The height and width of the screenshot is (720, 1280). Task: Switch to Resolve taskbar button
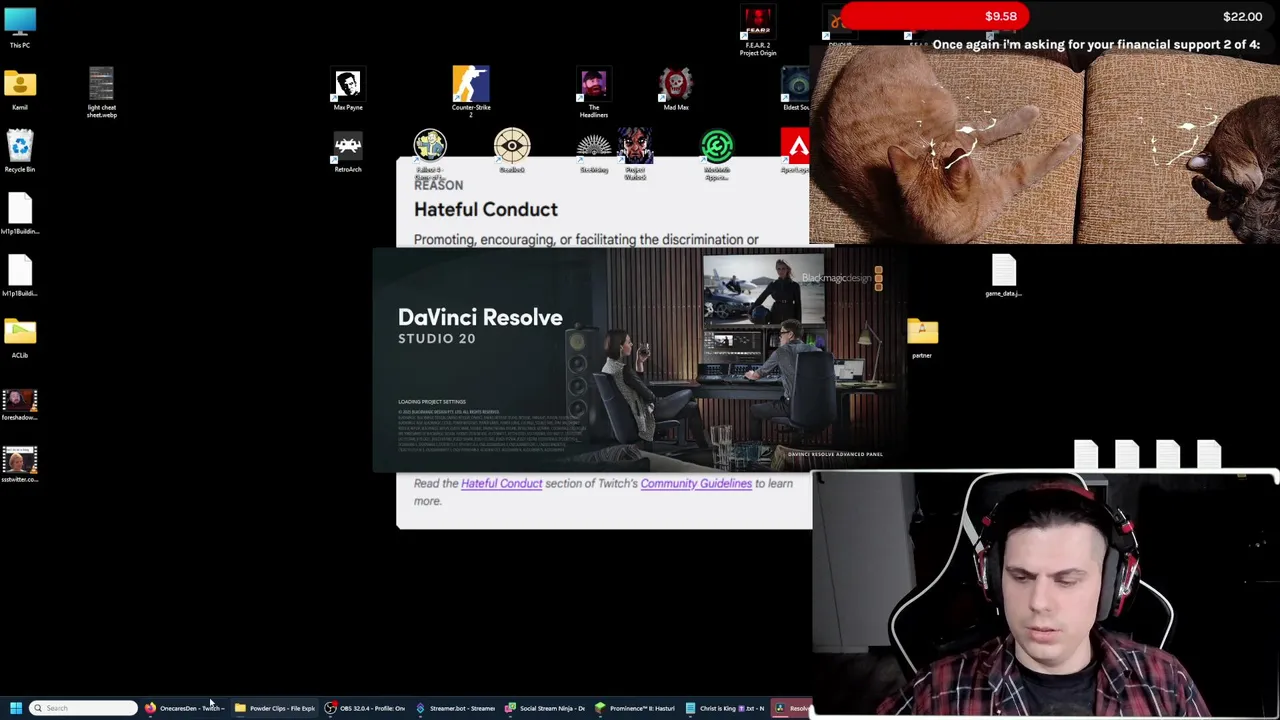(x=792, y=708)
